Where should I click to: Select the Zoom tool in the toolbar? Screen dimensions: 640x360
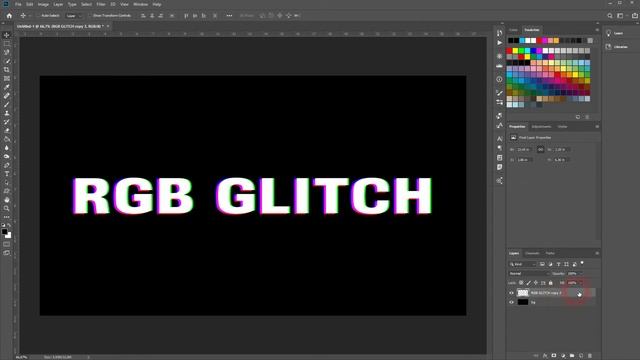7,209
